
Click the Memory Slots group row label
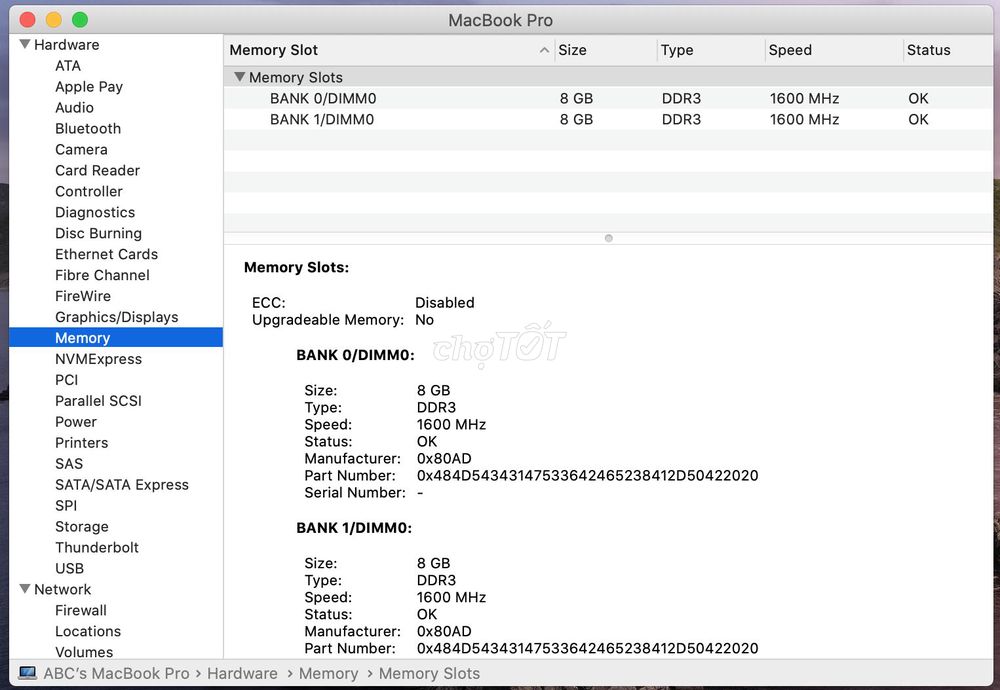(x=296, y=77)
